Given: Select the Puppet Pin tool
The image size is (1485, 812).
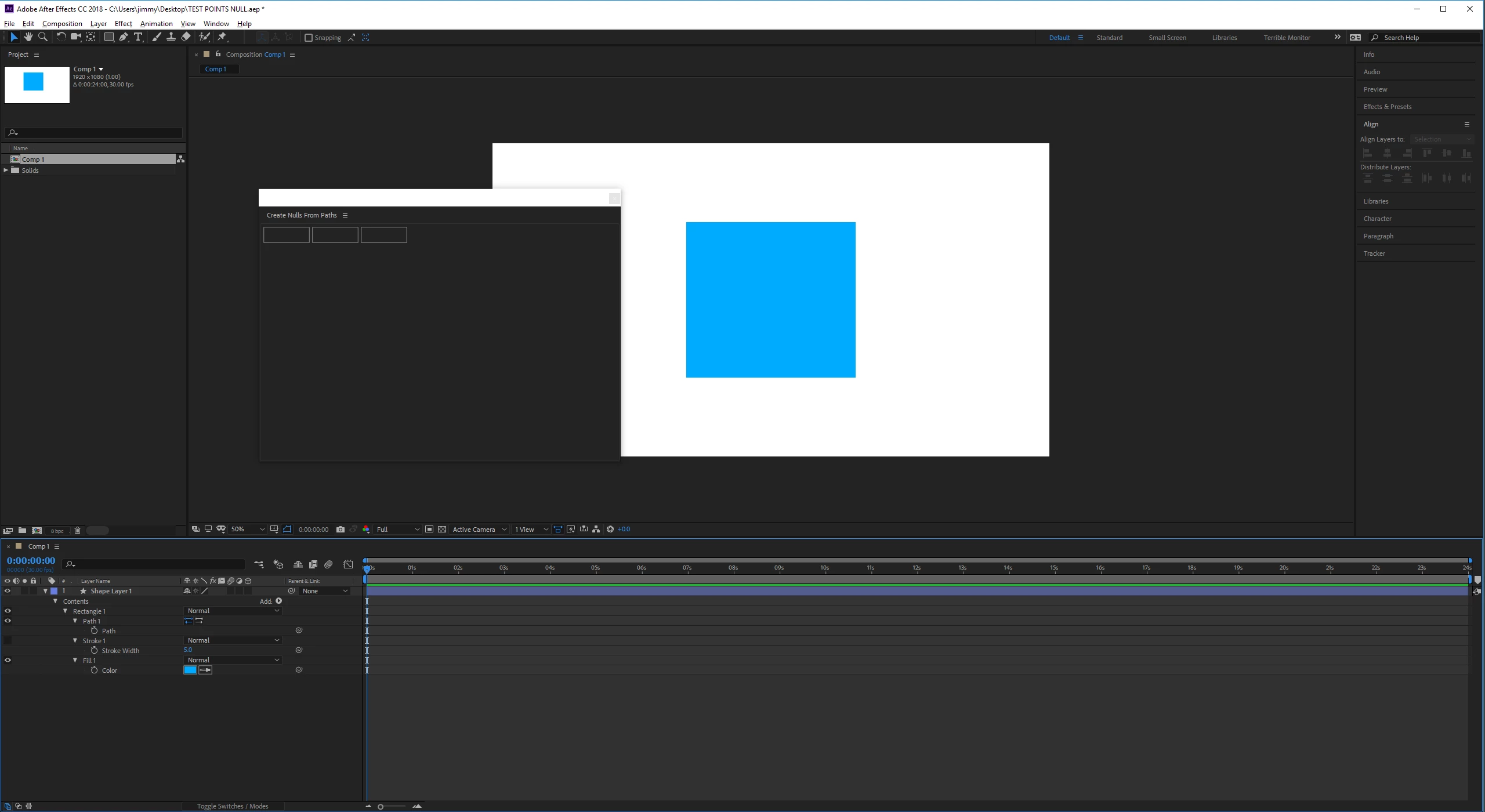Looking at the screenshot, I should coord(222,37).
